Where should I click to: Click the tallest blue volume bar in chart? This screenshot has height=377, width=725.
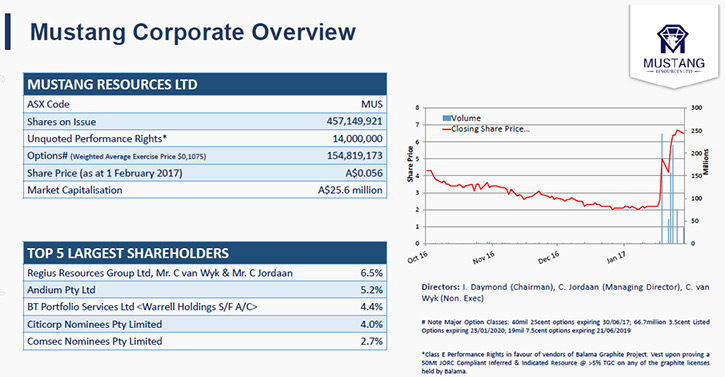[662, 188]
